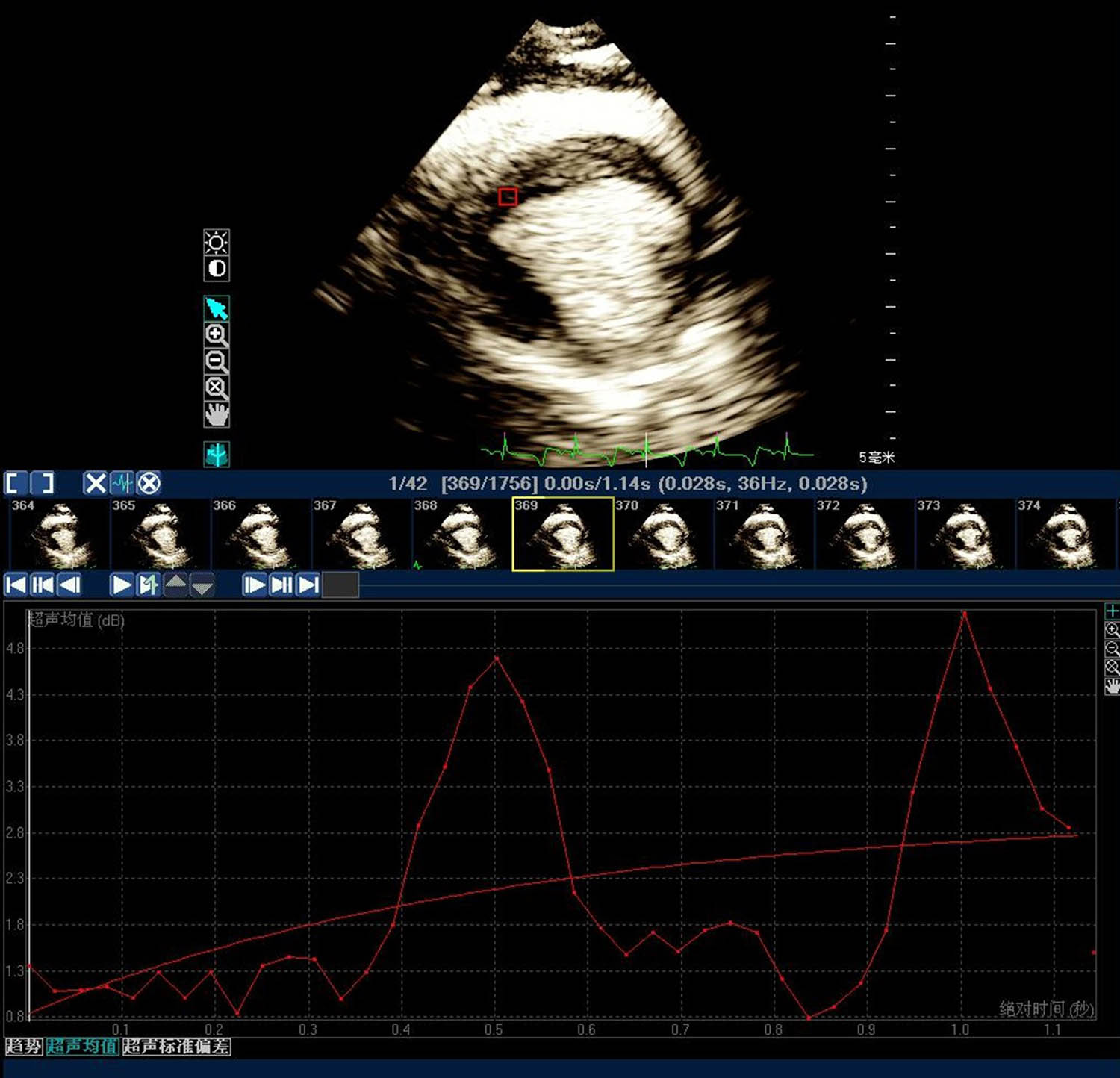This screenshot has height=1078, width=1120.
Task: Select frame thumbnail 367
Action: [361, 534]
